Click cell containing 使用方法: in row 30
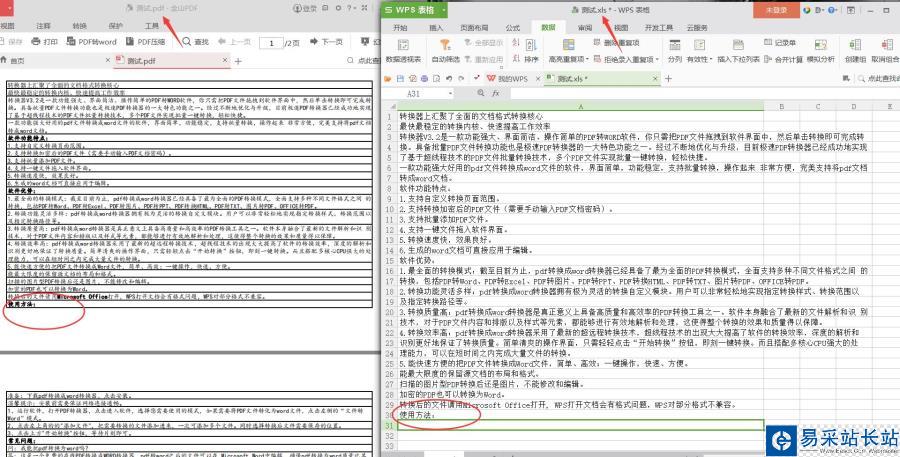Viewport: 900px width, 457px height. coord(580,415)
